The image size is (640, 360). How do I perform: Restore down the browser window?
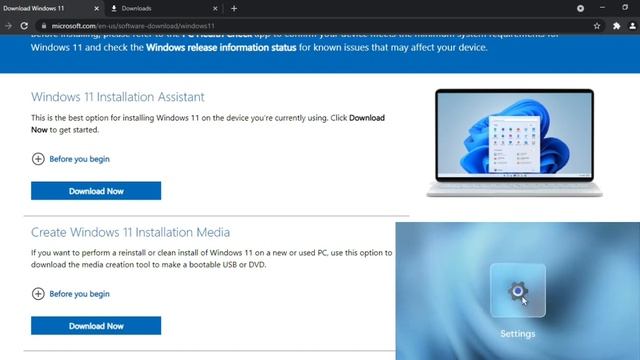pyautogui.click(x=625, y=8)
